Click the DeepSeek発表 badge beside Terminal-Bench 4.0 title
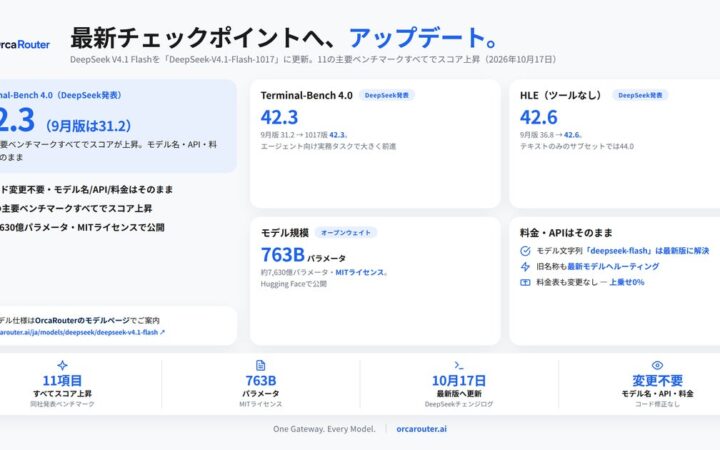 (387, 95)
